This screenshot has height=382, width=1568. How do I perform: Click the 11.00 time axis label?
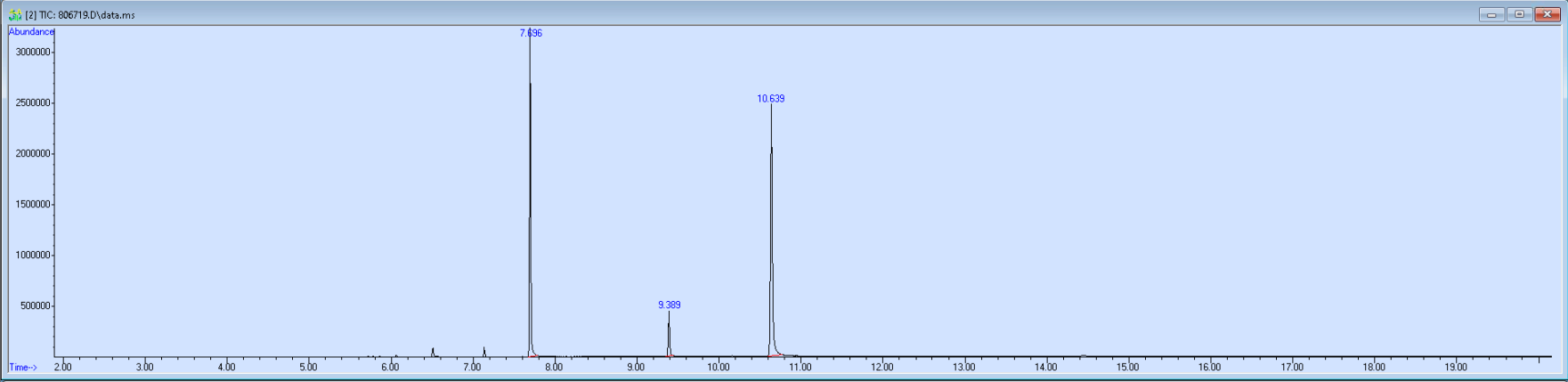pos(800,367)
